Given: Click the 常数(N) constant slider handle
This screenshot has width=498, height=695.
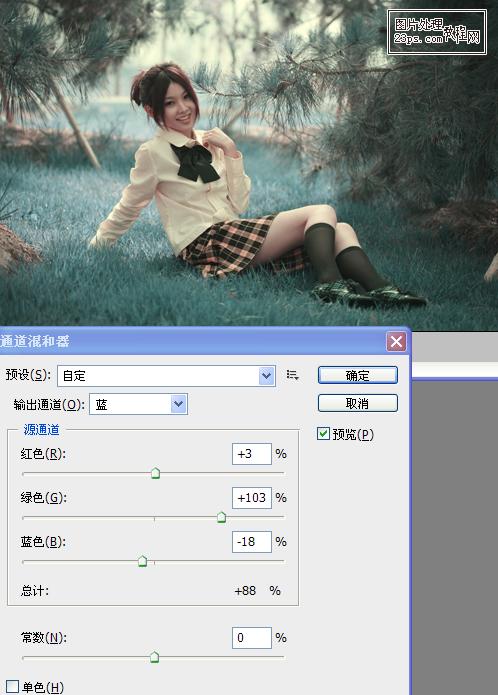Looking at the screenshot, I should (154, 656).
